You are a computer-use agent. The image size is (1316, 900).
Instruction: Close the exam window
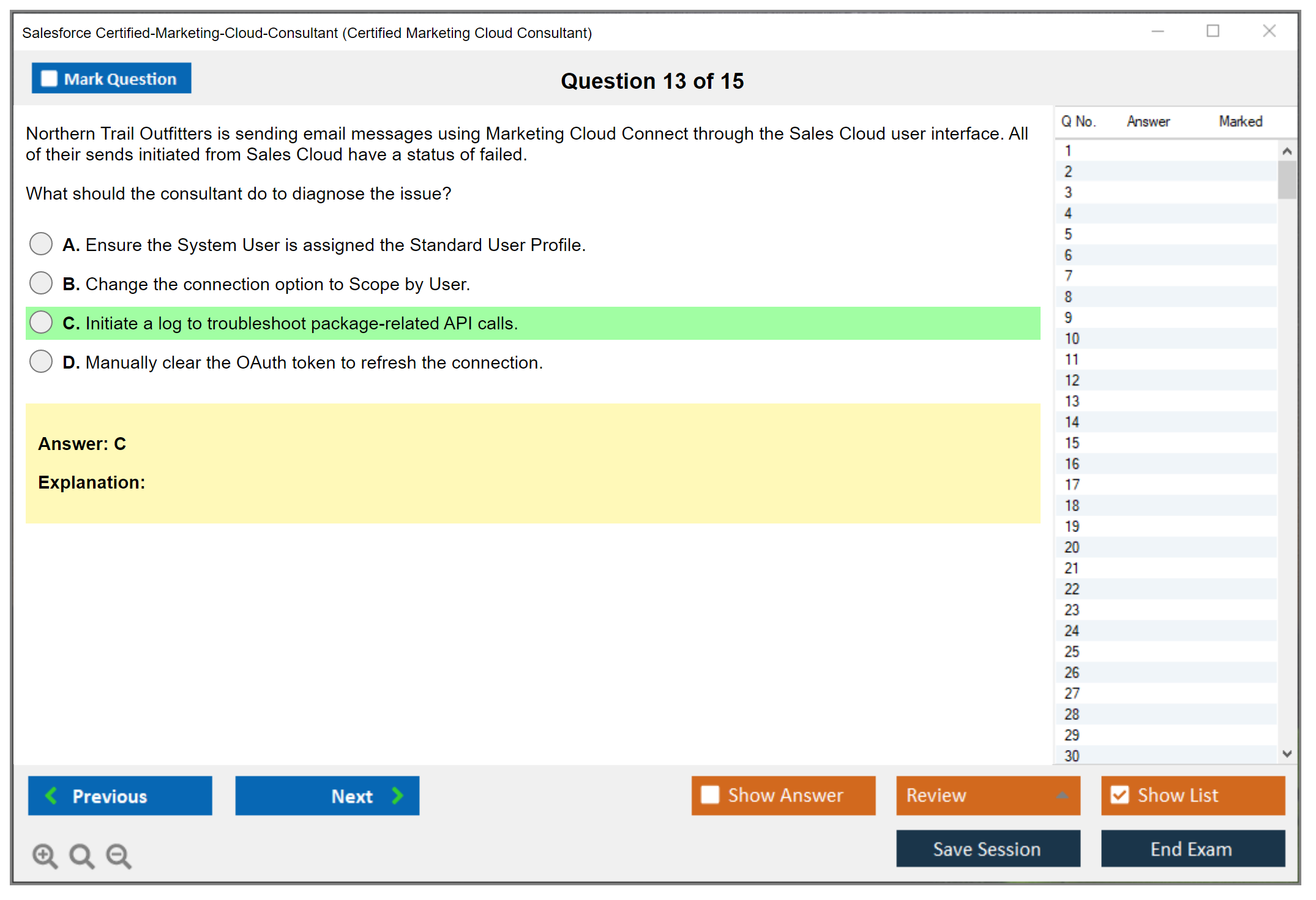pyautogui.click(x=1269, y=31)
